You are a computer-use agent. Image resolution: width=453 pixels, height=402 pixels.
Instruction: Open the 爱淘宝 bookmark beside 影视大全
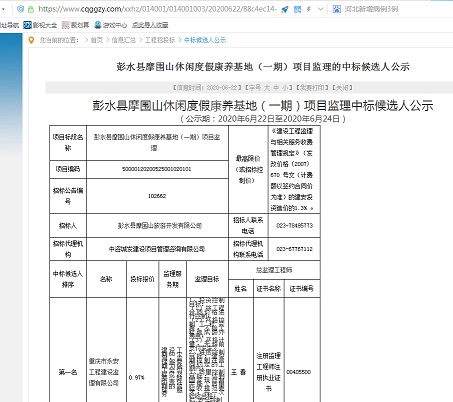(x=76, y=25)
